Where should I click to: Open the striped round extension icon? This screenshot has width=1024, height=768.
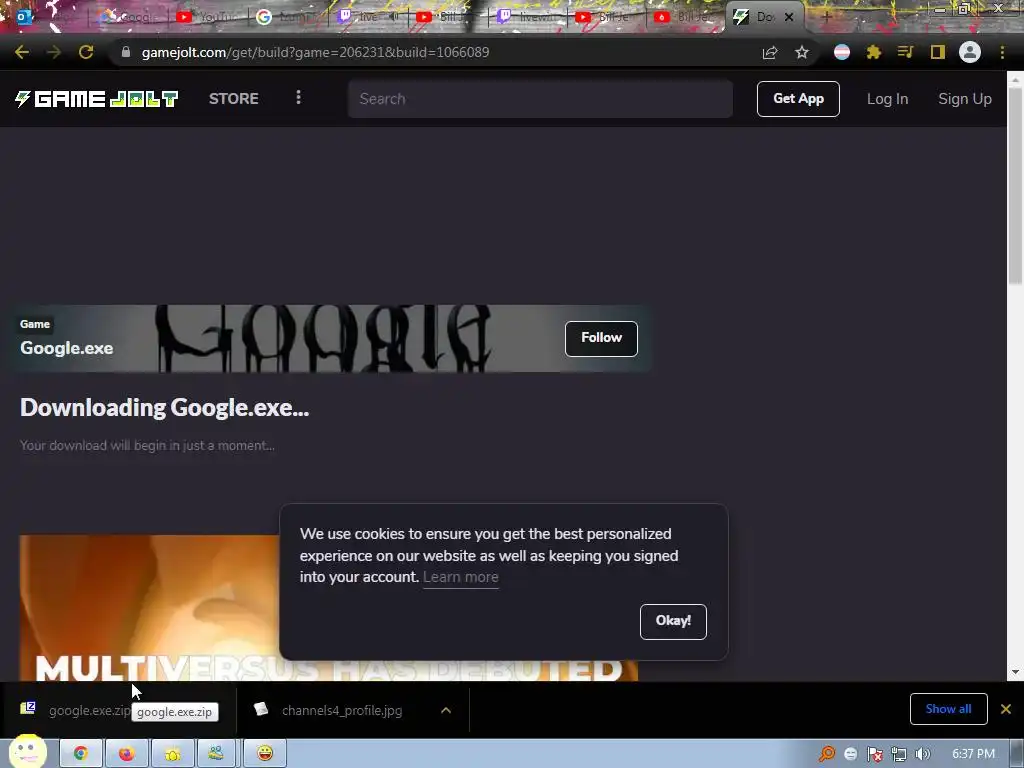(x=842, y=52)
